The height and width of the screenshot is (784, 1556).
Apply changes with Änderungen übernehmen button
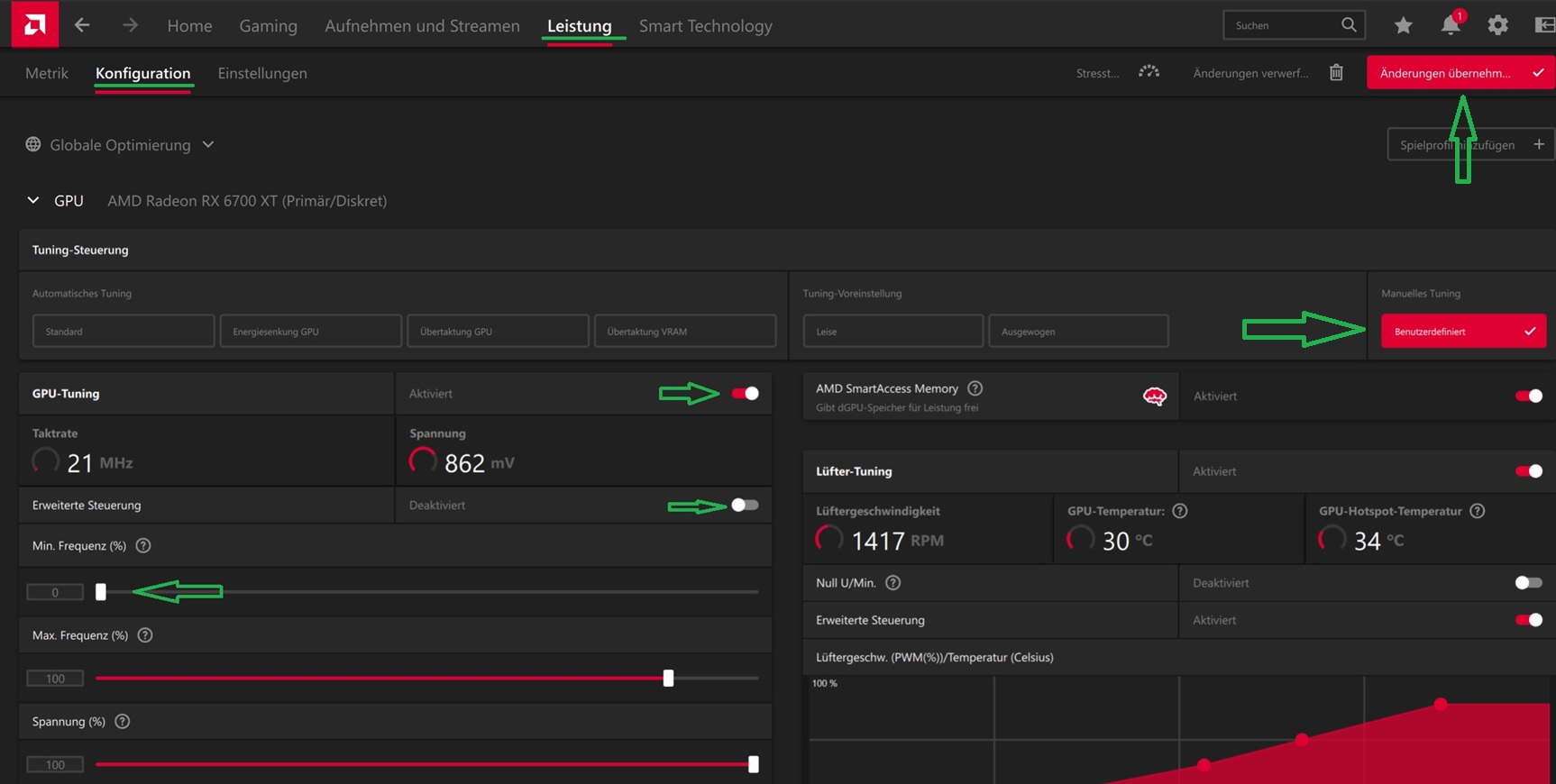(x=1460, y=73)
